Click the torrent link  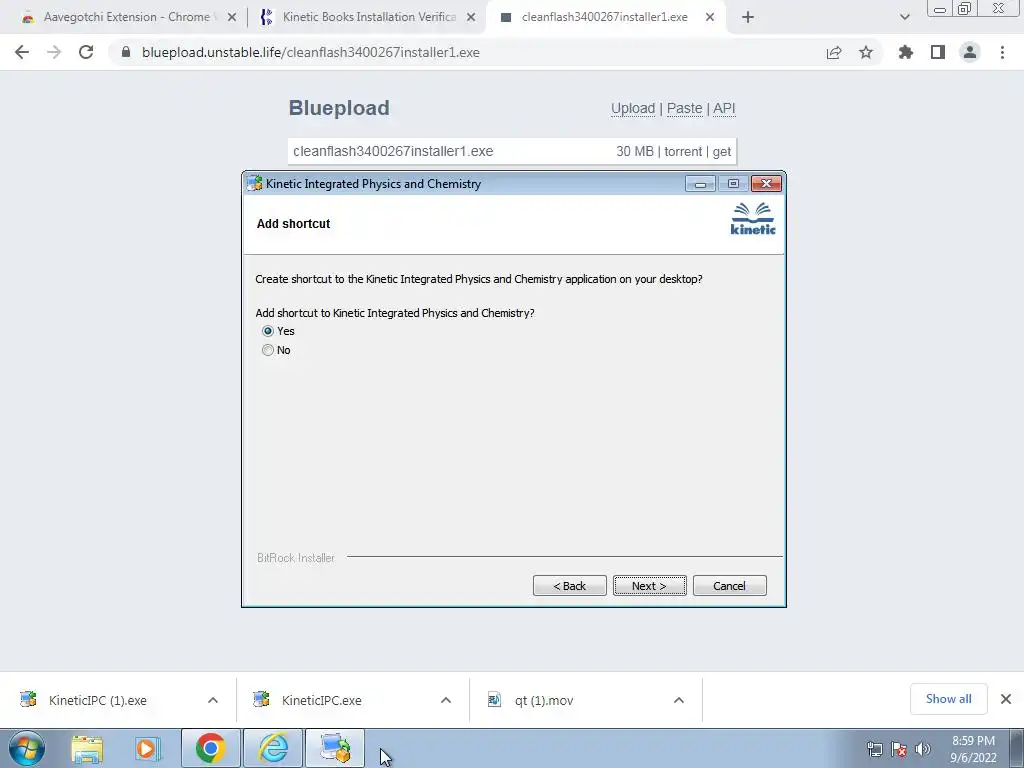pyautogui.click(x=683, y=152)
